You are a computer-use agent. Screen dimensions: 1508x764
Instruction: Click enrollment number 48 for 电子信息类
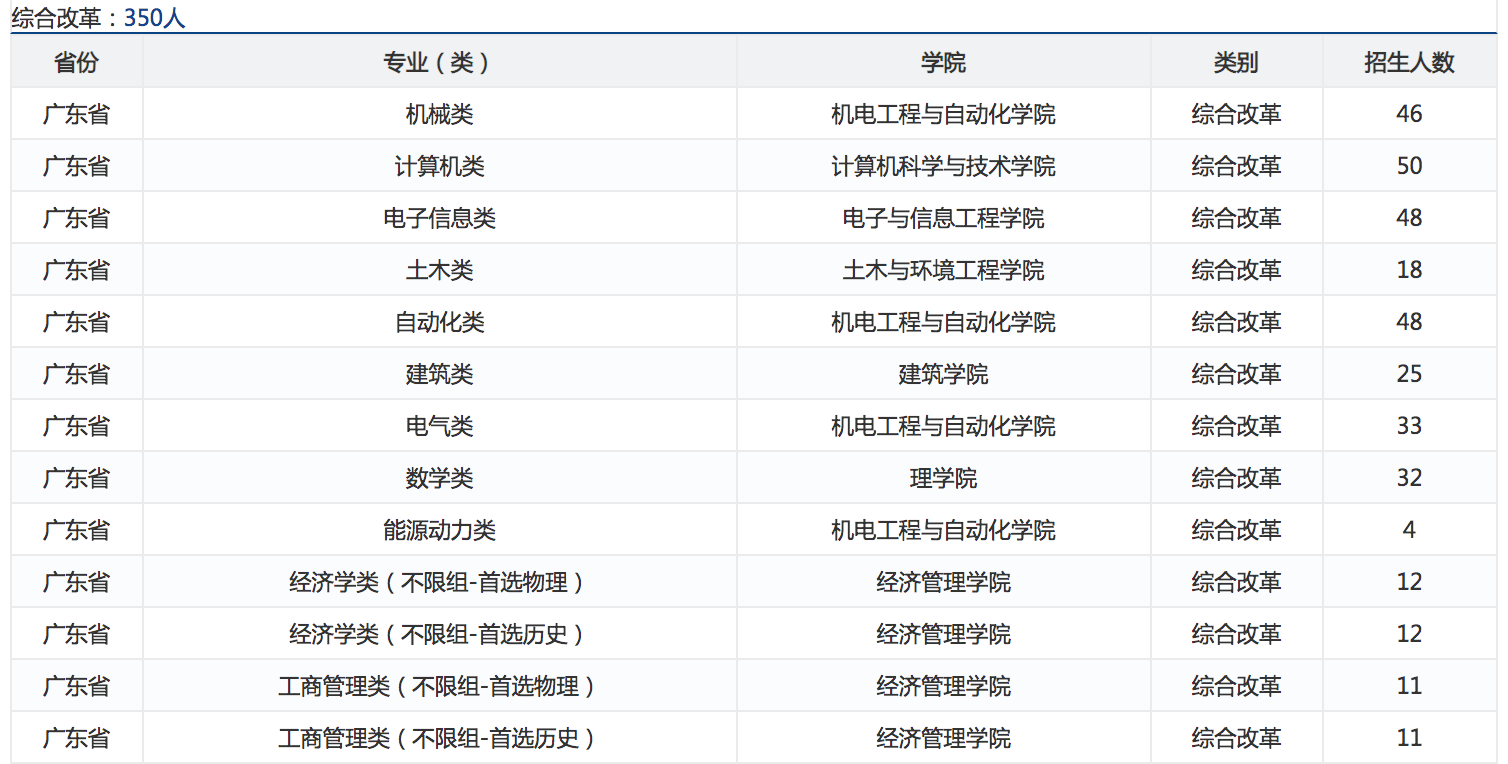(x=1409, y=218)
